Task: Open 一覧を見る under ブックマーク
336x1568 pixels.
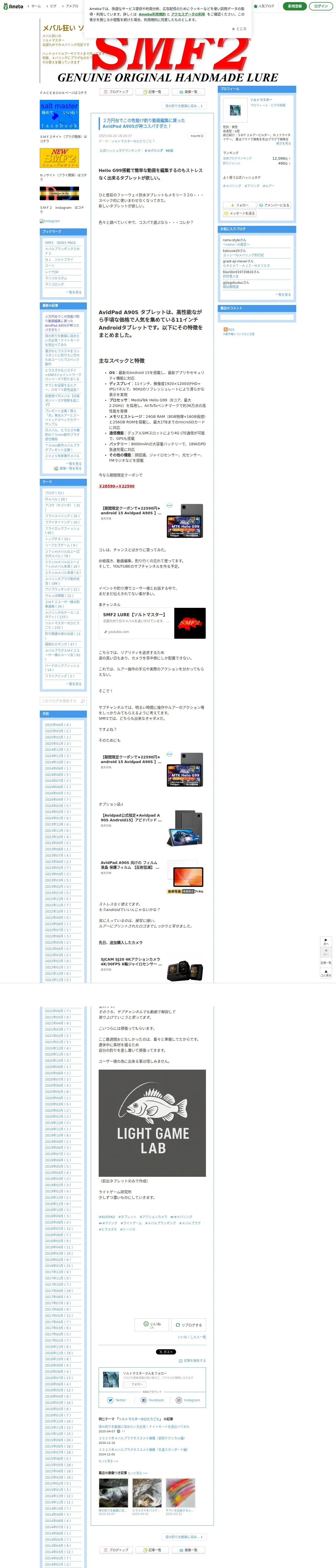Action: point(73,292)
